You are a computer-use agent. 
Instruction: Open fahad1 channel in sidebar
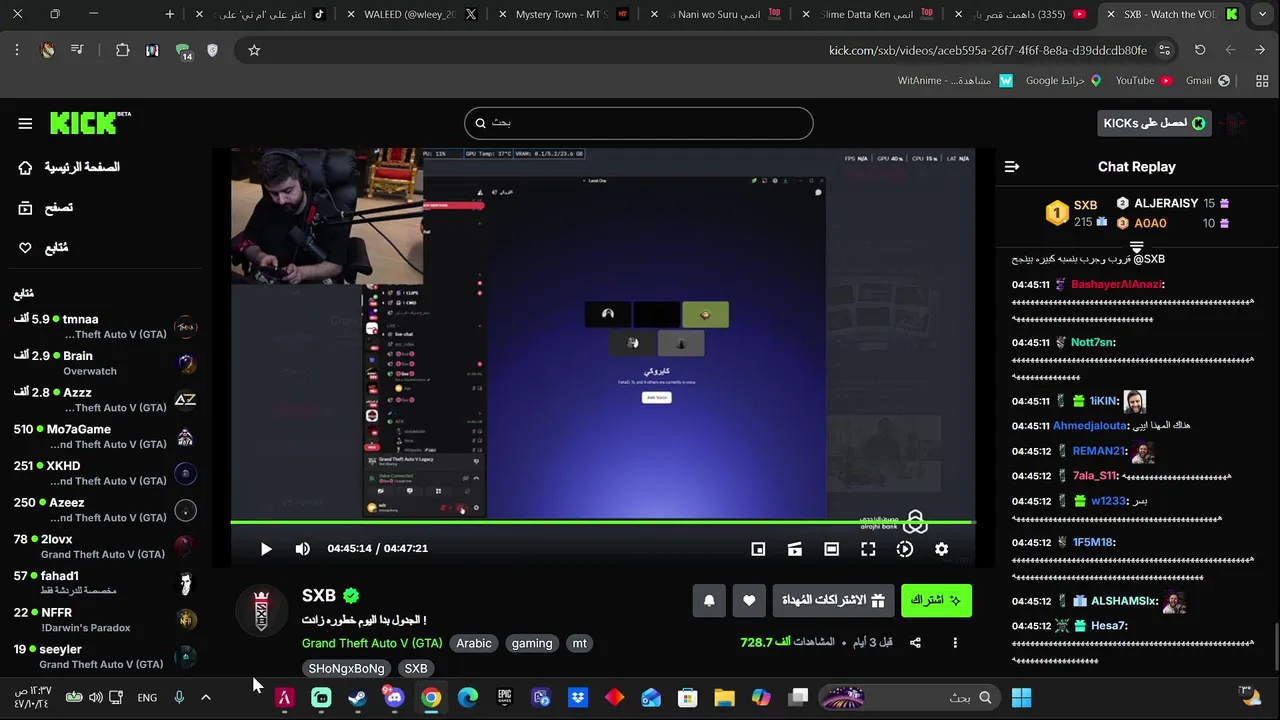coord(104,583)
